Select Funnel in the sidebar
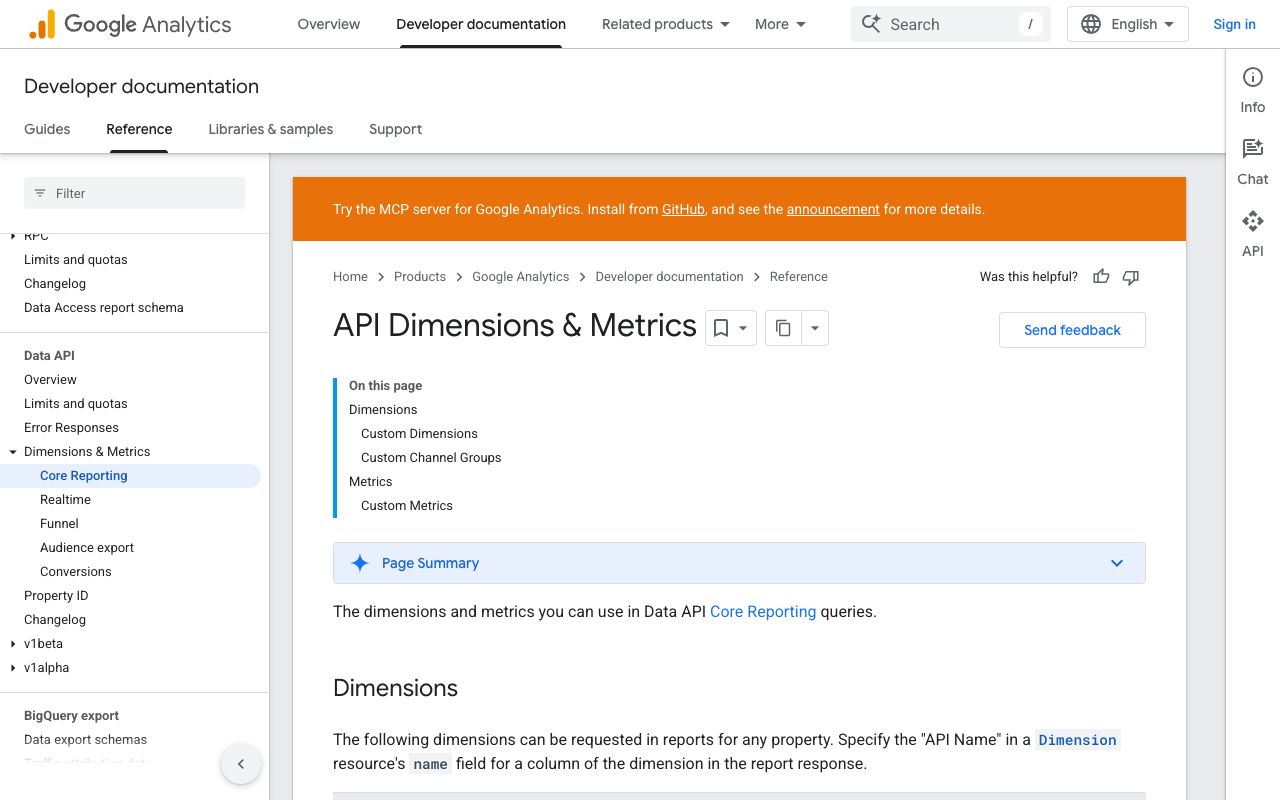Viewport: 1280px width, 800px height. (59, 524)
